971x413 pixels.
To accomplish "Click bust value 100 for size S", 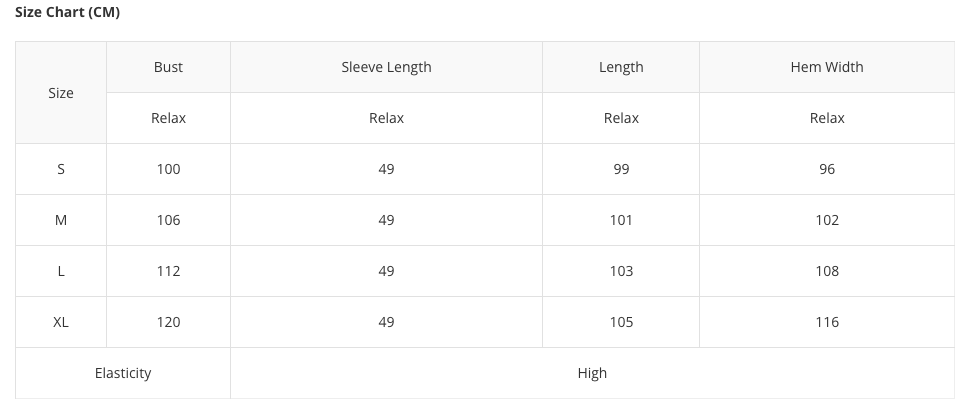I will coord(168,169).
